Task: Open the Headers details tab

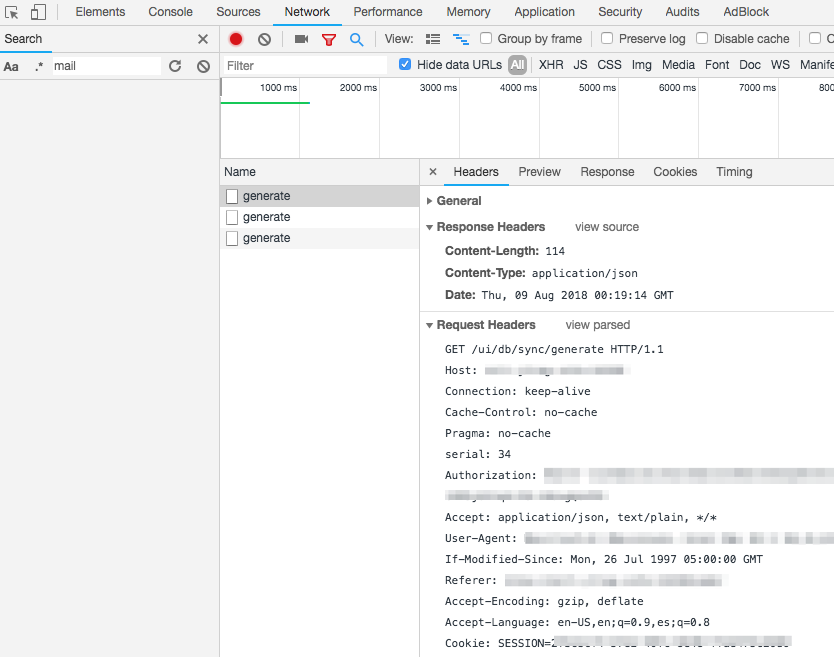Action: 476,172
